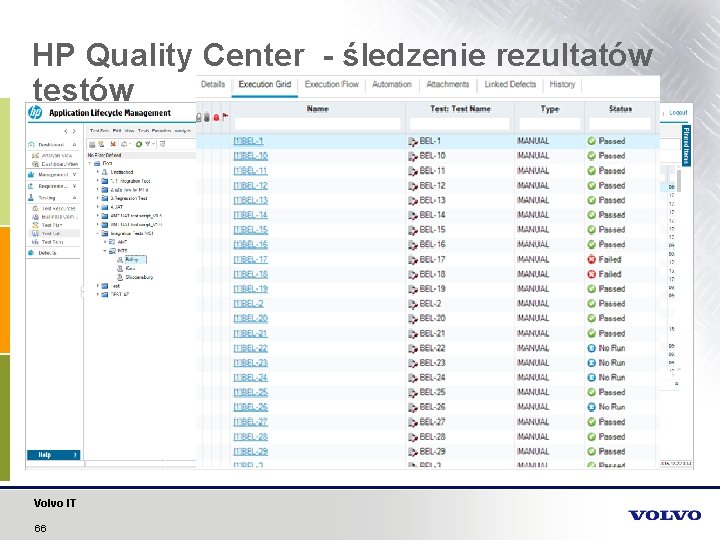The image size is (720, 540).
Task: Click the Defects module icon in sidebar
Action: [x=31, y=253]
